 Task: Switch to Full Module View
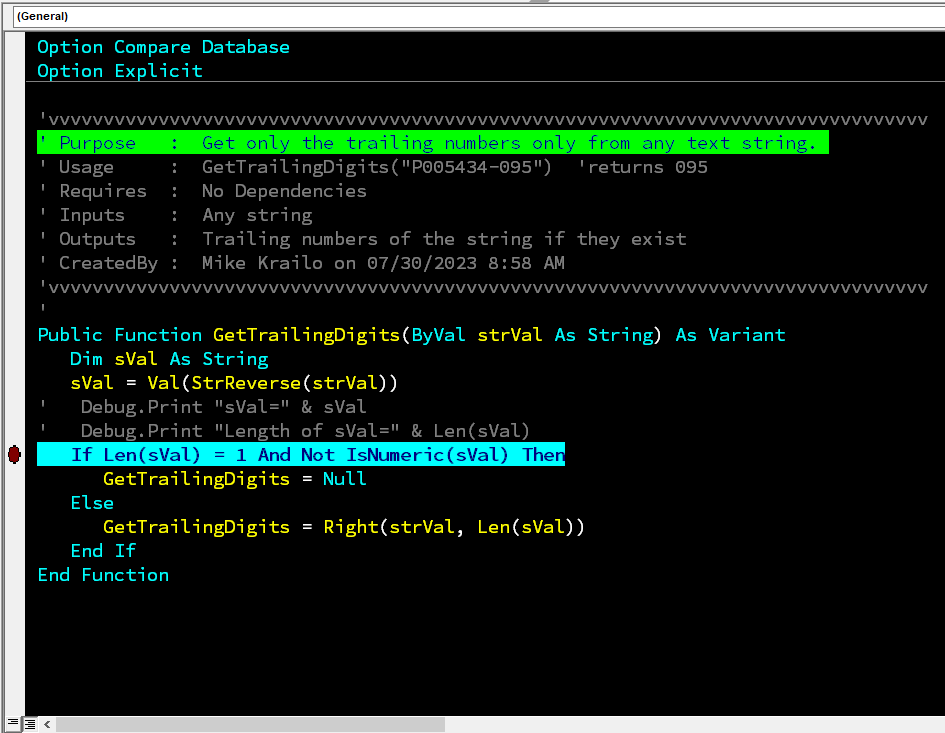[x=30, y=724]
